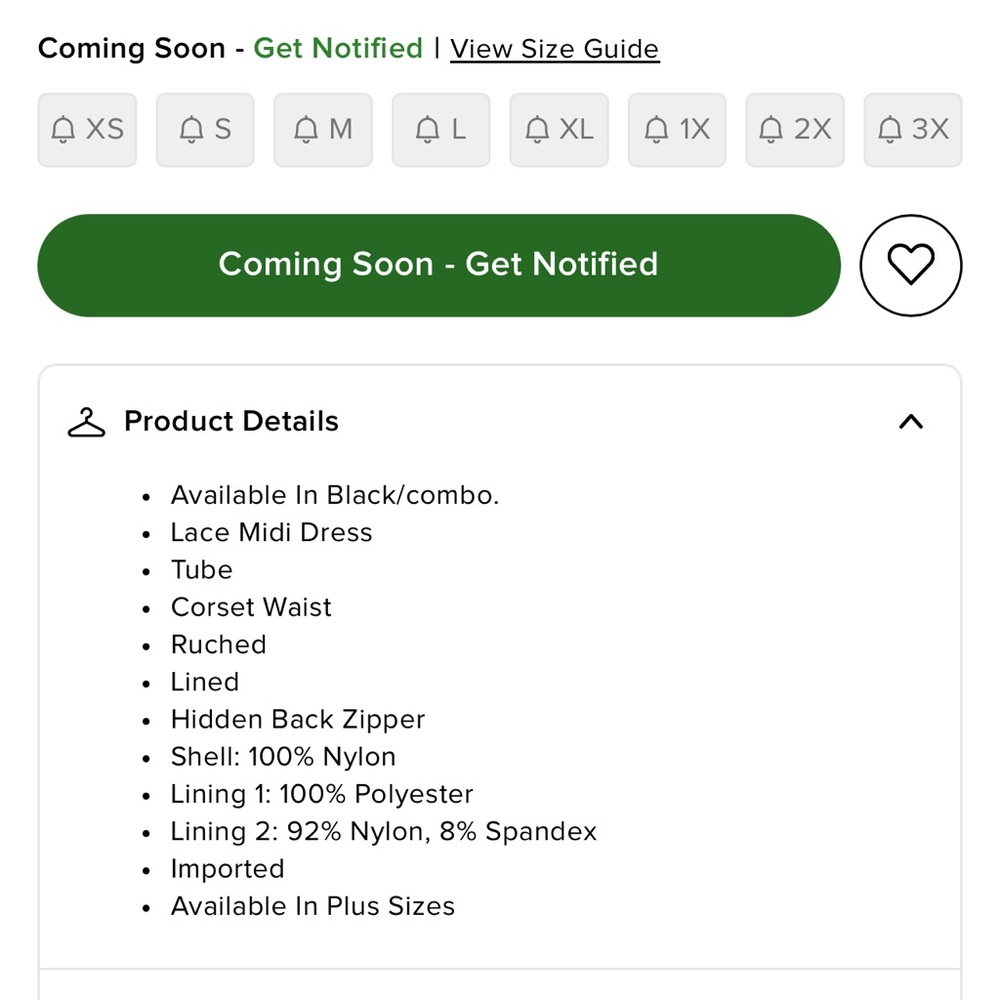Click the hanger icon beside Product Details
The height and width of the screenshot is (1000, 1000).
pos(86,422)
